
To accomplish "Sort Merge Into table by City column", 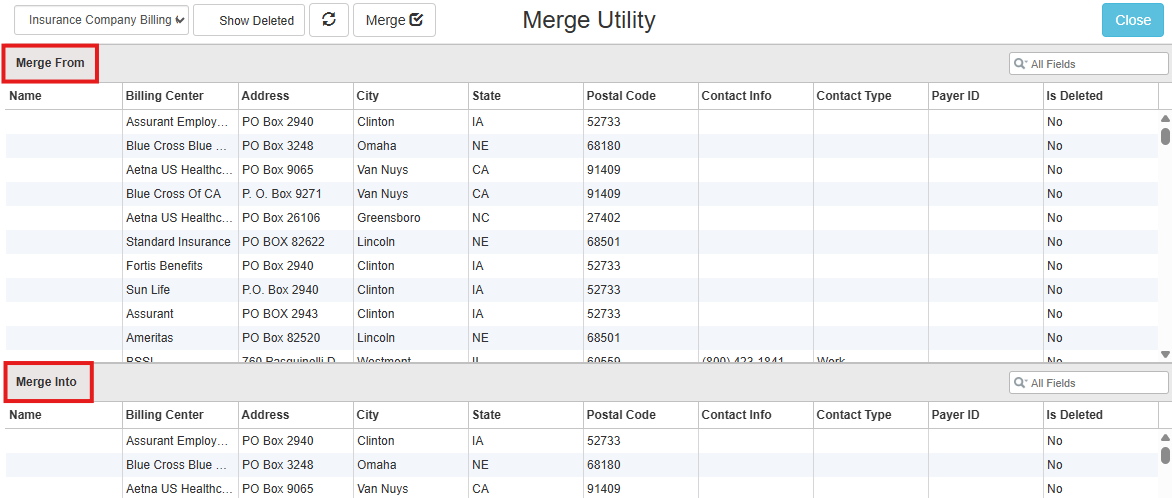I will click(410, 415).
